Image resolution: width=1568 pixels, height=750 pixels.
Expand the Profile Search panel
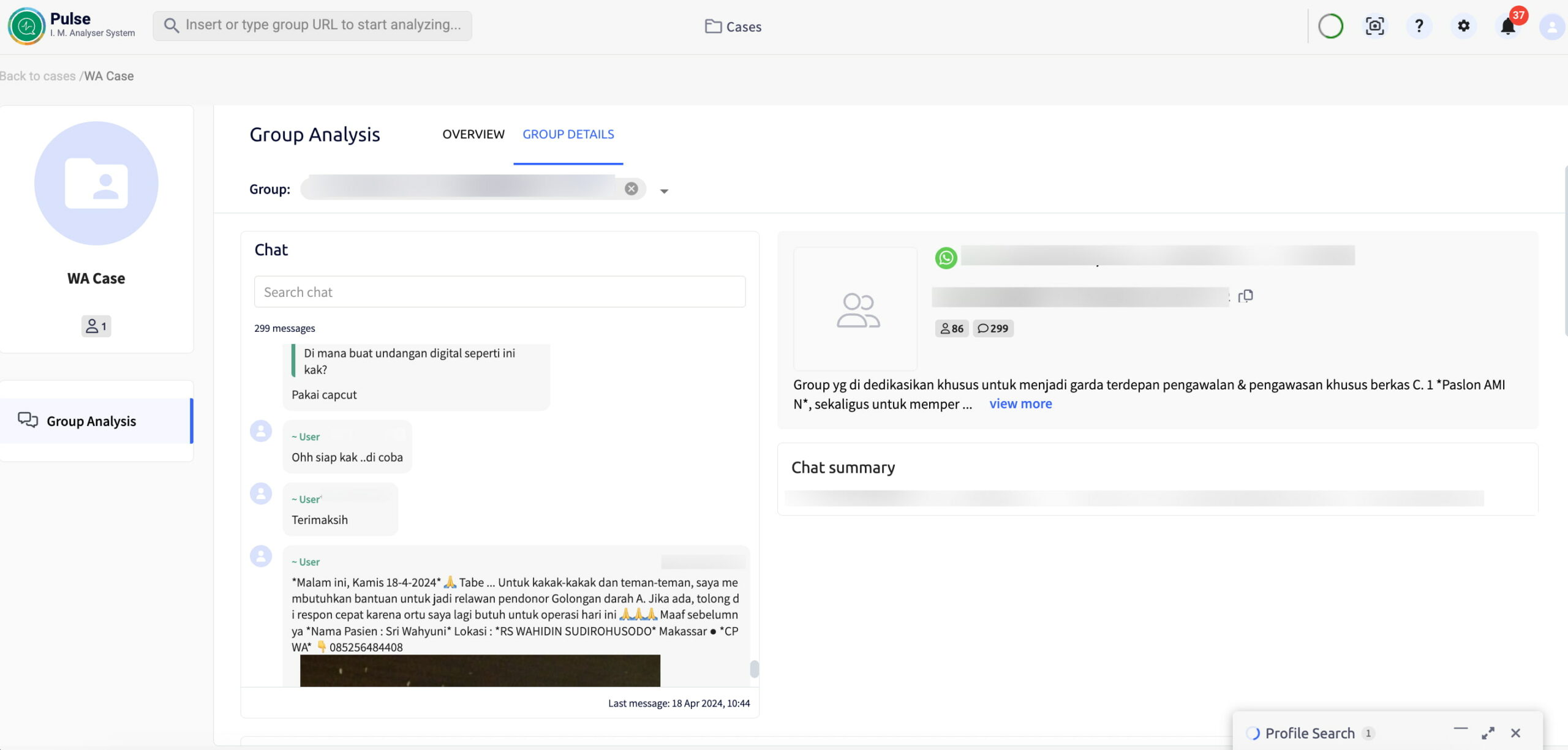1488,733
